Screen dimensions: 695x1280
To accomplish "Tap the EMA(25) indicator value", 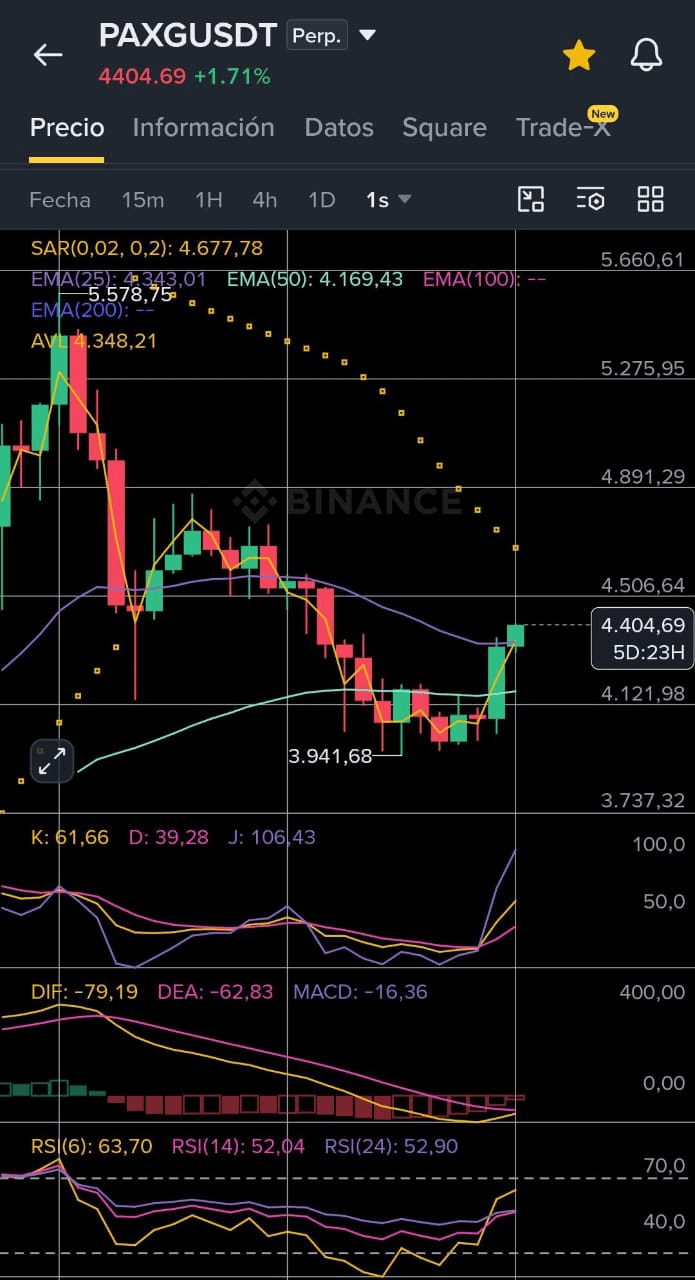I will coord(119,279).
